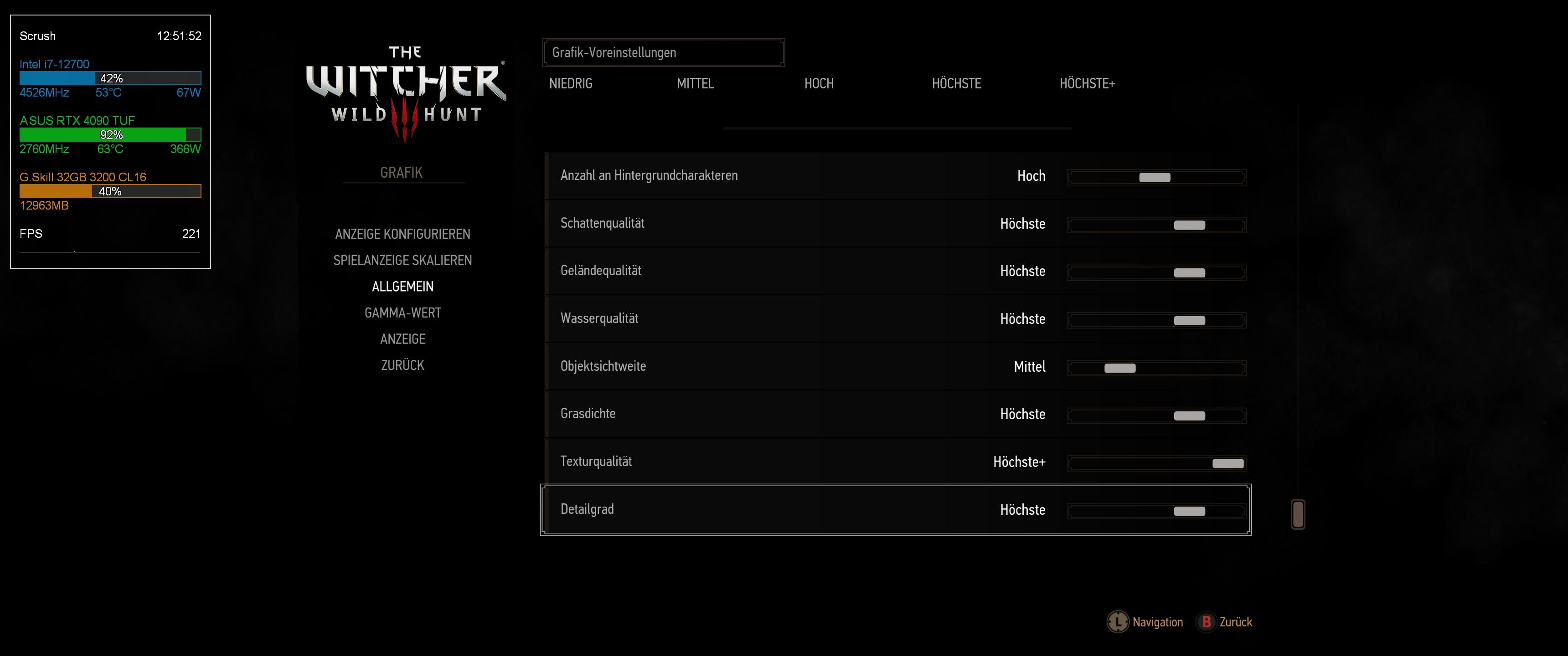This screenshot has width=1568, height=656.
Task: Apply the HÖCHSTE+ graphics preset
Action: point(1087,83)
